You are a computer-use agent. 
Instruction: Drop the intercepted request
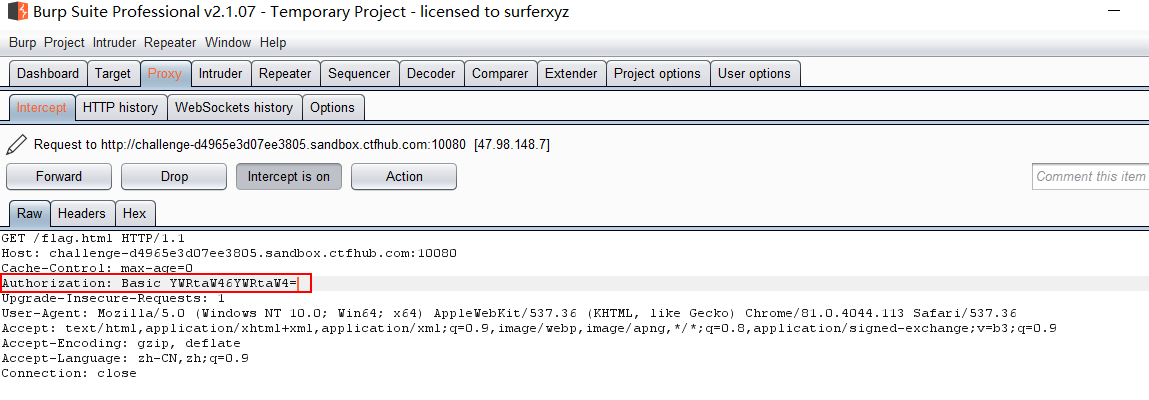click(174, 177)
